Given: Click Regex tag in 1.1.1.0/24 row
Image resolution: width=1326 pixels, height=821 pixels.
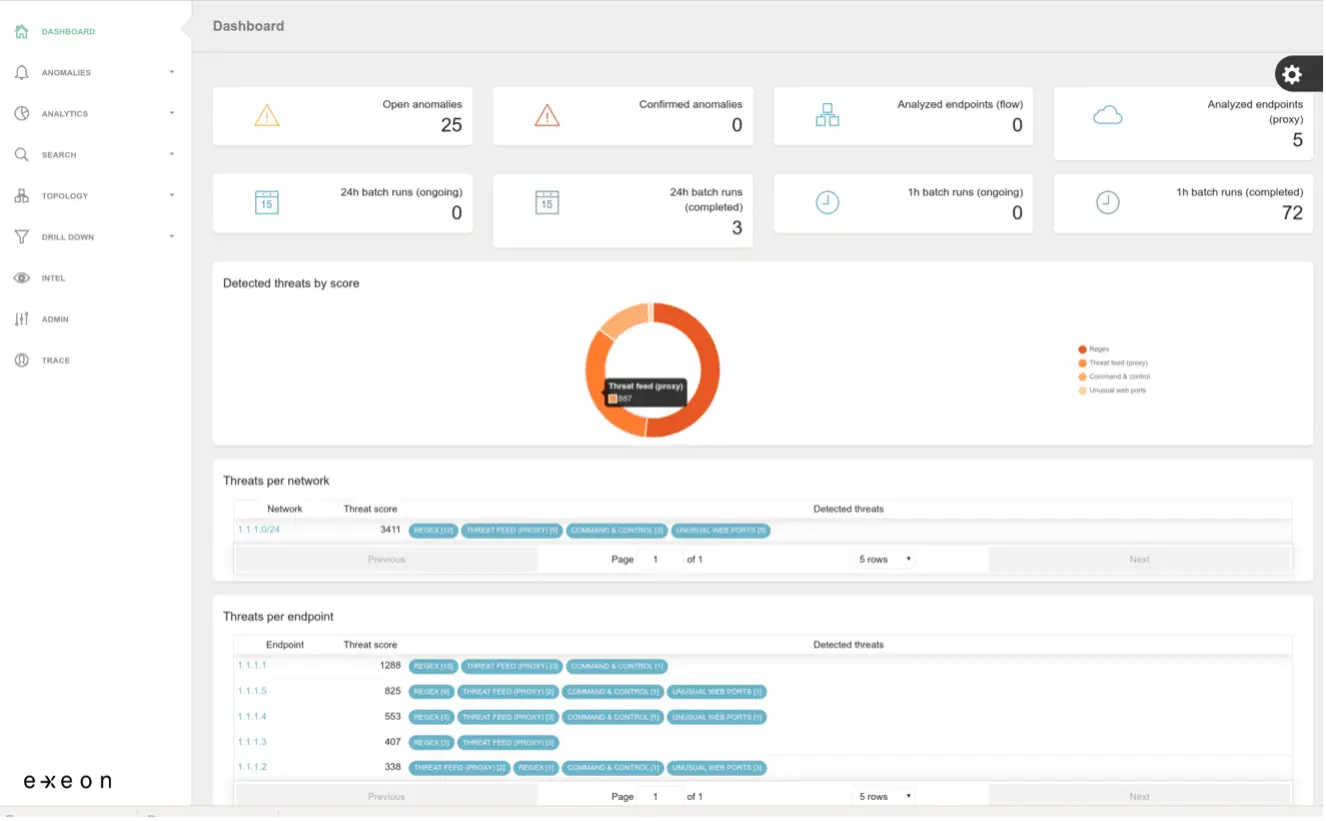Looking at the screenshot, I should (434, 530).
